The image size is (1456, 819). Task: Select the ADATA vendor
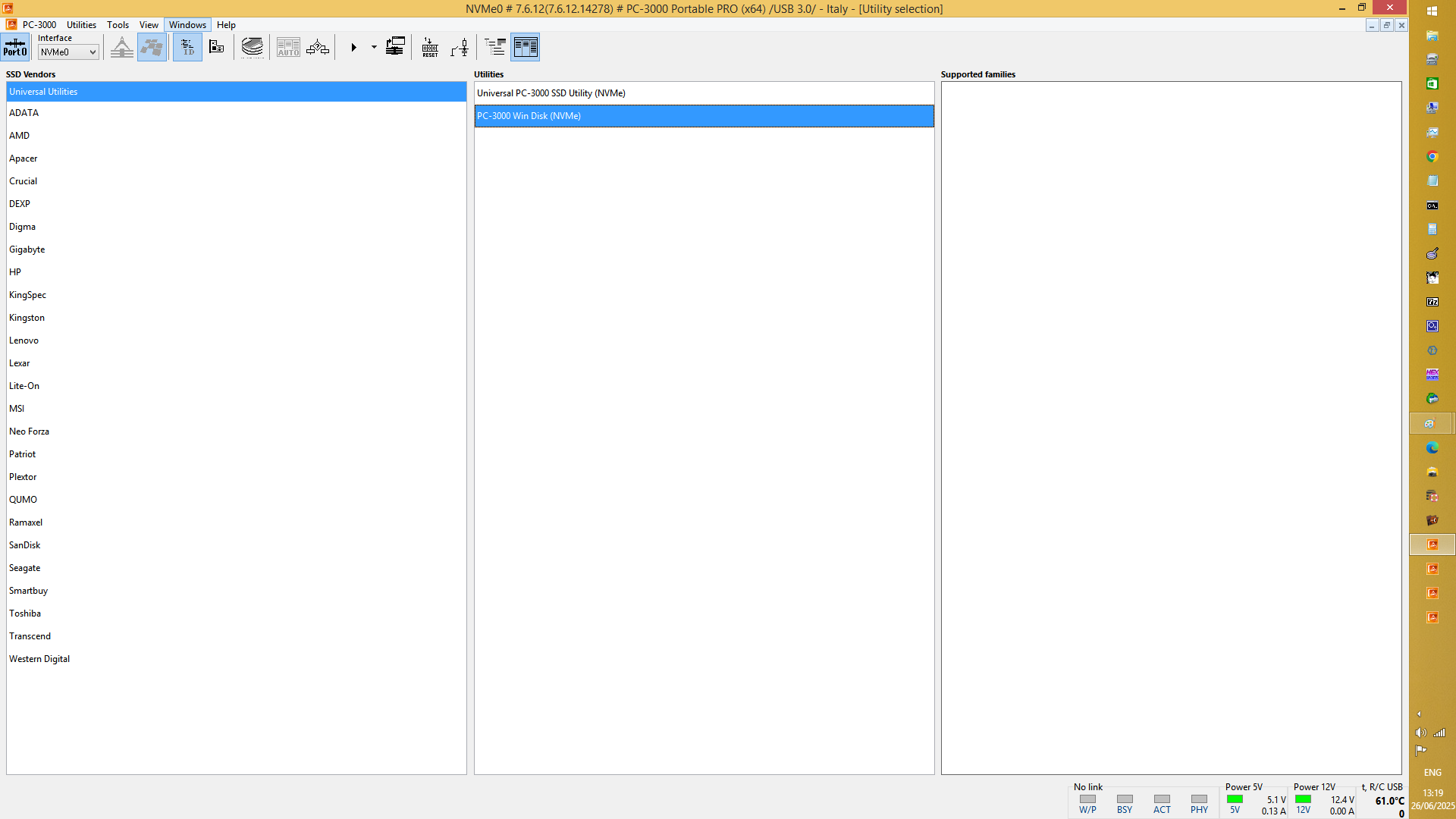(x=236, y=113)
